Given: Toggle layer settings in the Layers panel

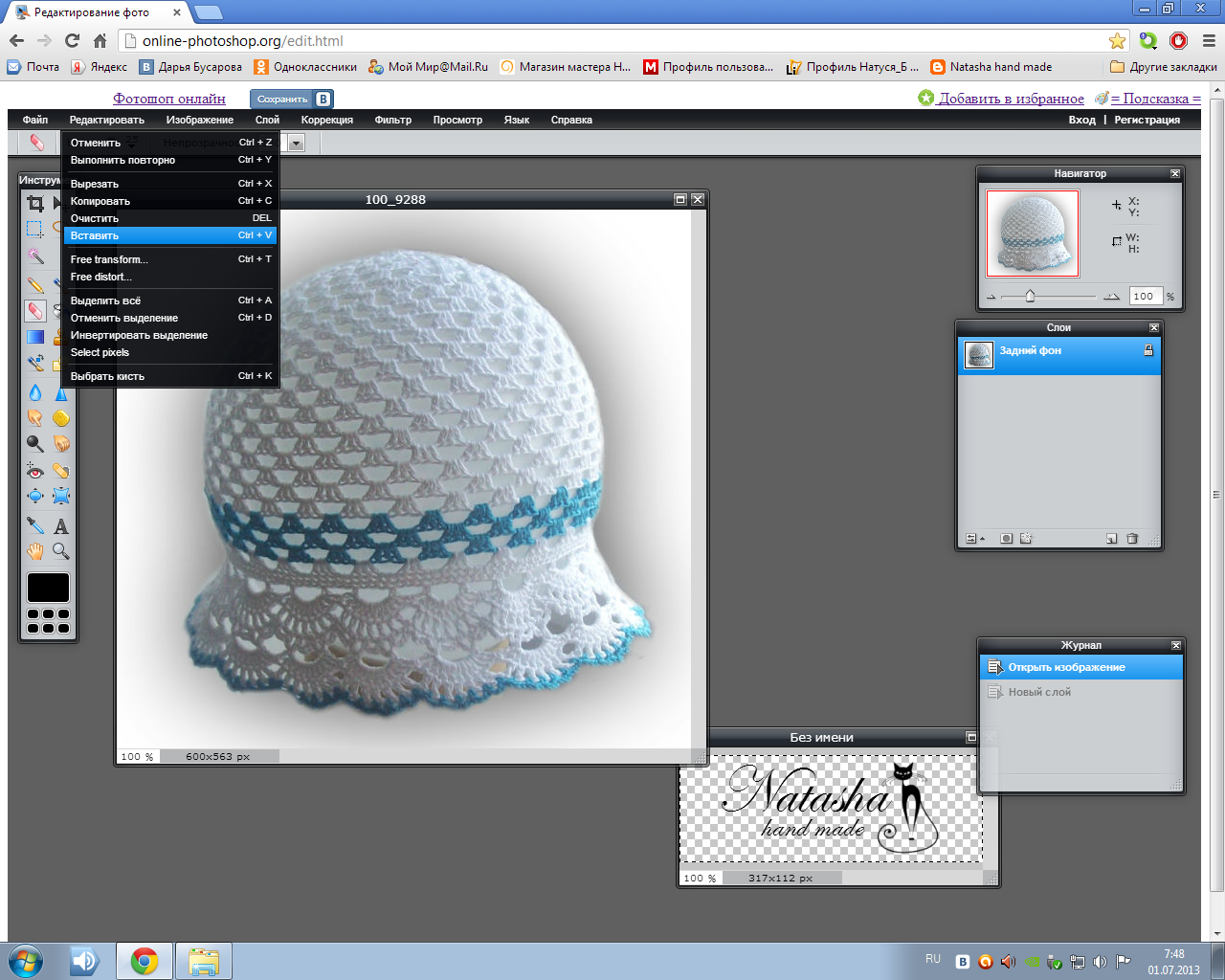Looking at the screenshot, I should (x=970, y=539).
